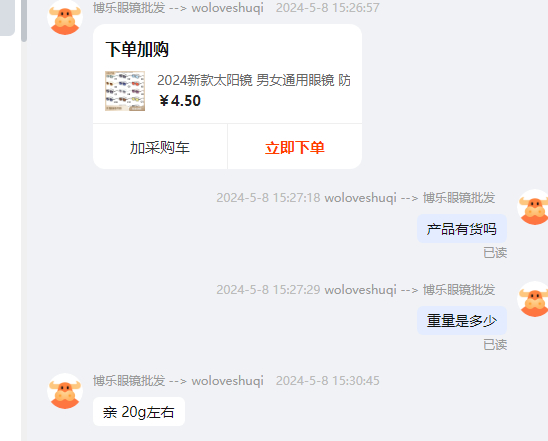Click 已读 status under 重量是多少
This screenshot has height=441, width=548.
point(495,345)
